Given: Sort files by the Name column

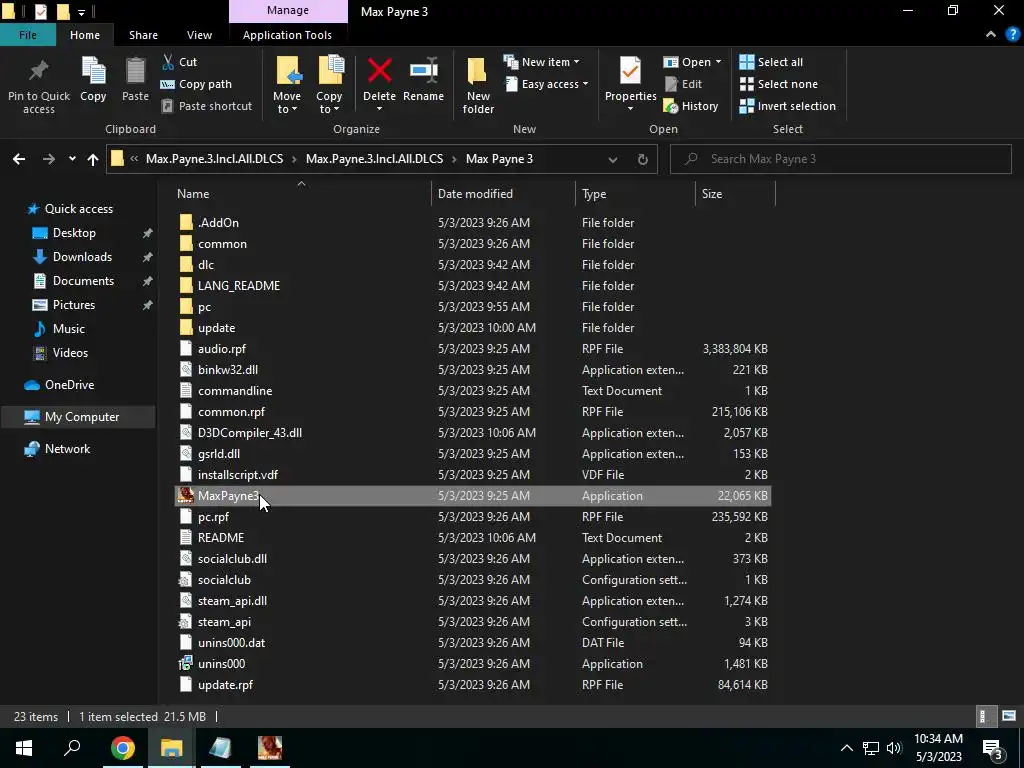Looking at the screenshot, I should pos(193,194).
